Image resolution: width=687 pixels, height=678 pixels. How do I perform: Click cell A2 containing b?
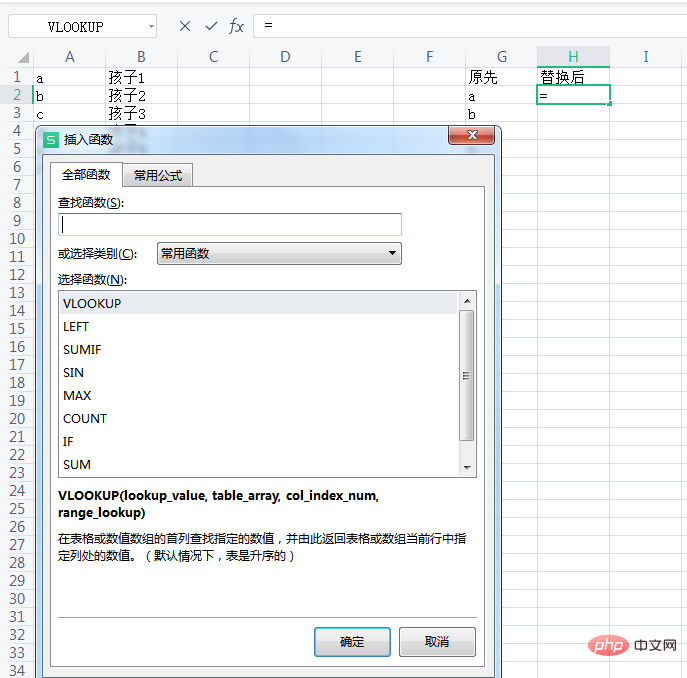(70, 95)
